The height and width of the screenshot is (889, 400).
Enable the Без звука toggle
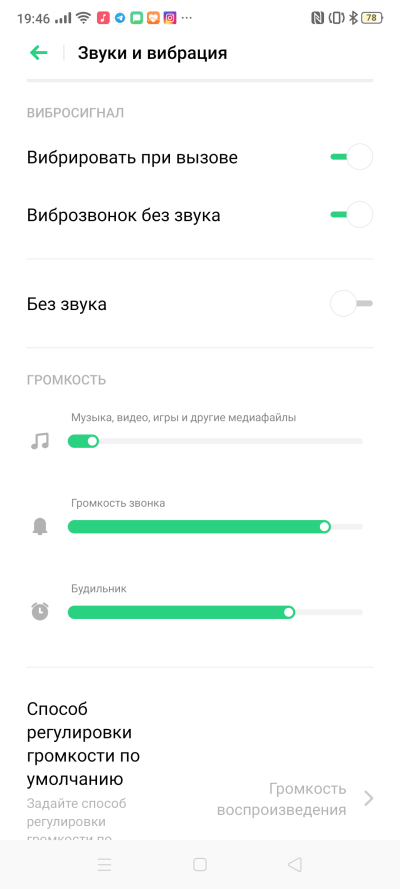351,304
